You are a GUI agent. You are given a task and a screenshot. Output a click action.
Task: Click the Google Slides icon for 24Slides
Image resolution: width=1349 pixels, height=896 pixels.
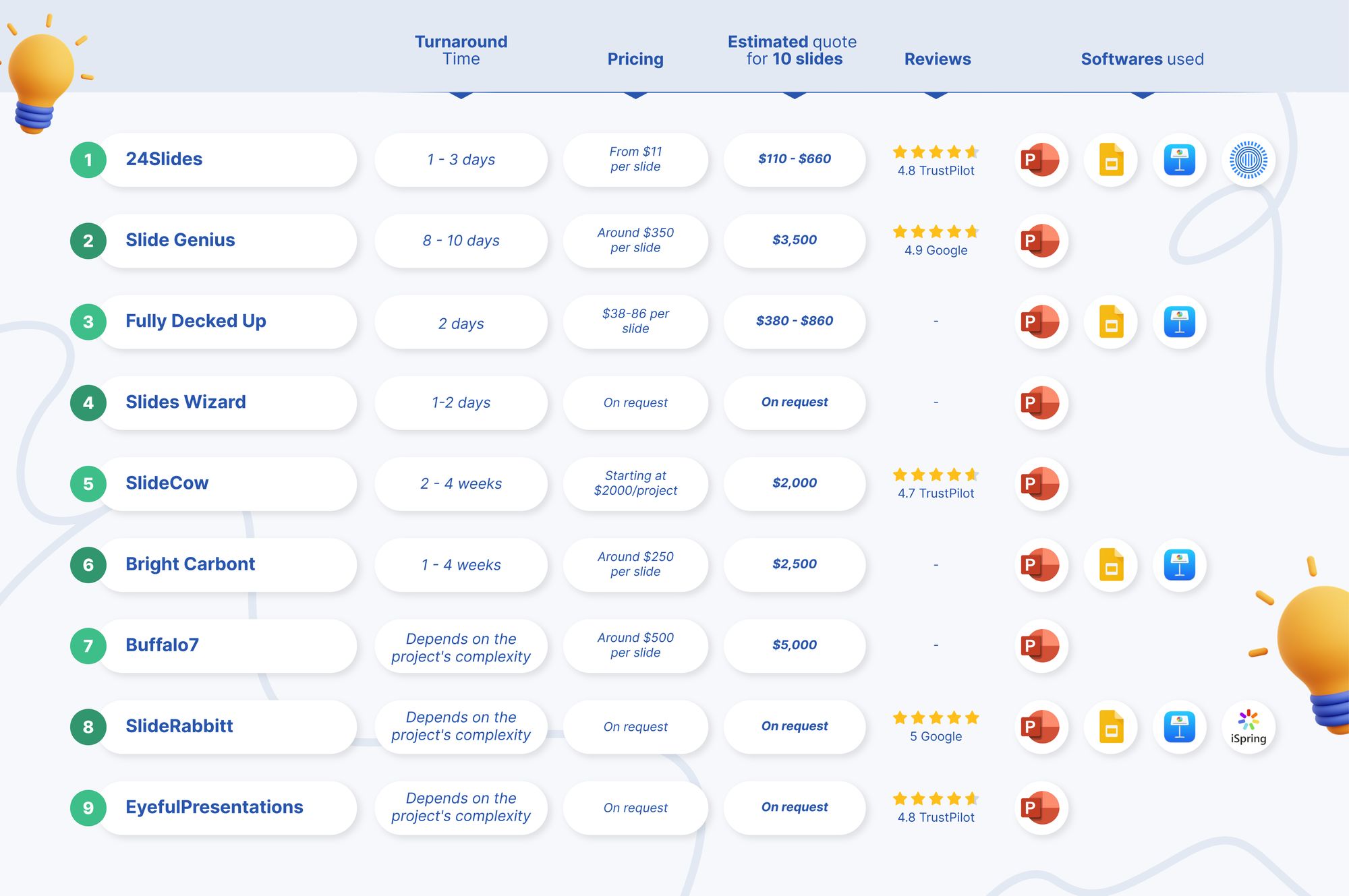coord(1111,160)
